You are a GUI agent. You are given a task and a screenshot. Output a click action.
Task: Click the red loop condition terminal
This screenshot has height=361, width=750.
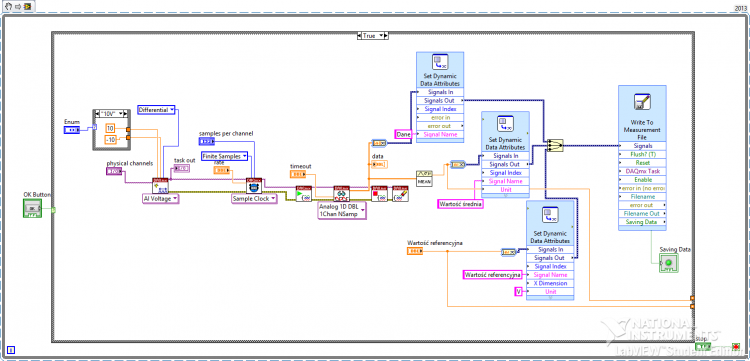click(735, 346)
